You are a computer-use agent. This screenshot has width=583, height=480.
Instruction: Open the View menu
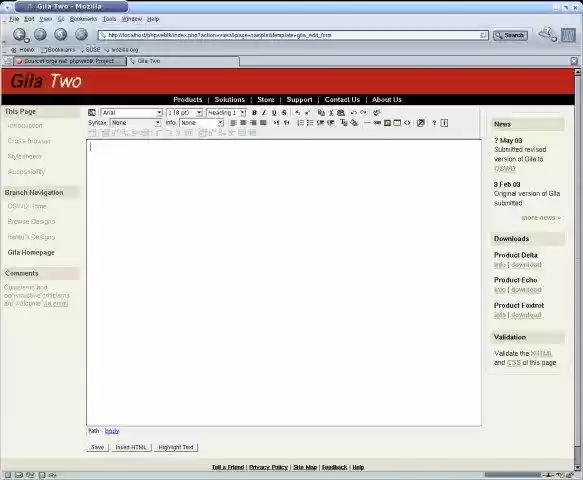pos(46,19)
